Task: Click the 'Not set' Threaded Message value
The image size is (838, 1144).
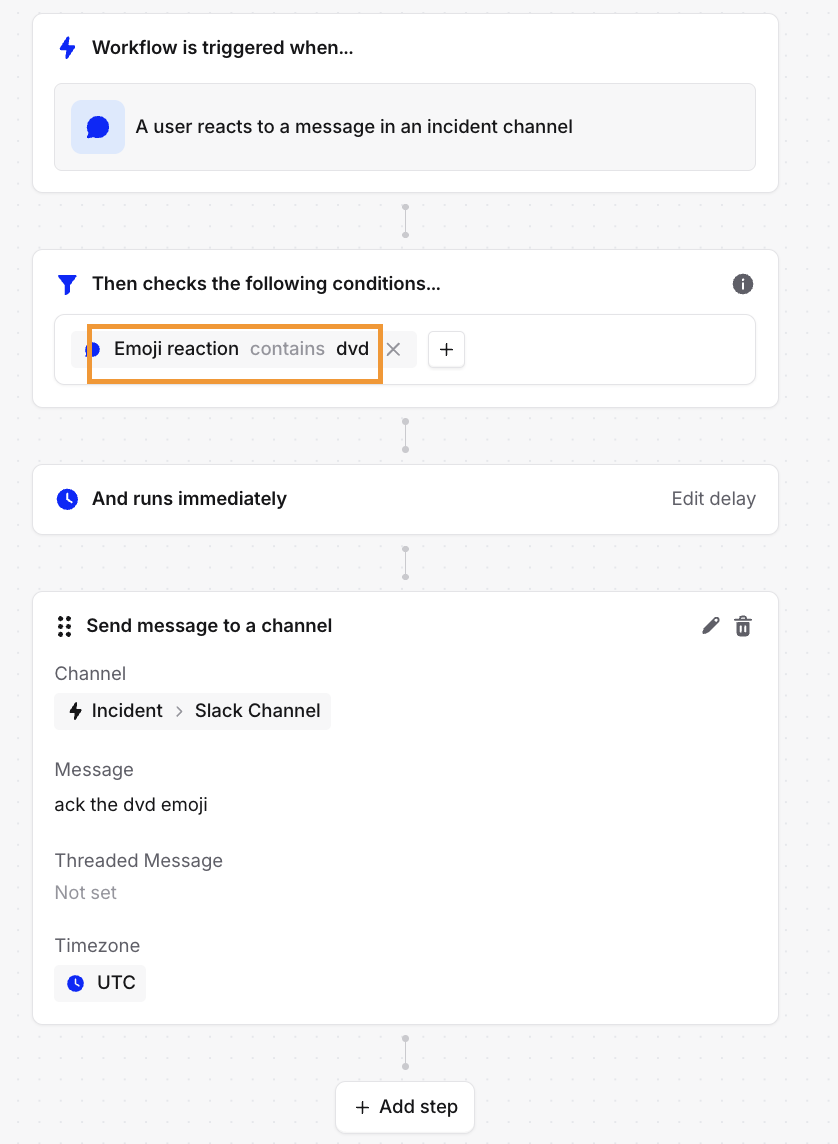Action: (86, 892)
